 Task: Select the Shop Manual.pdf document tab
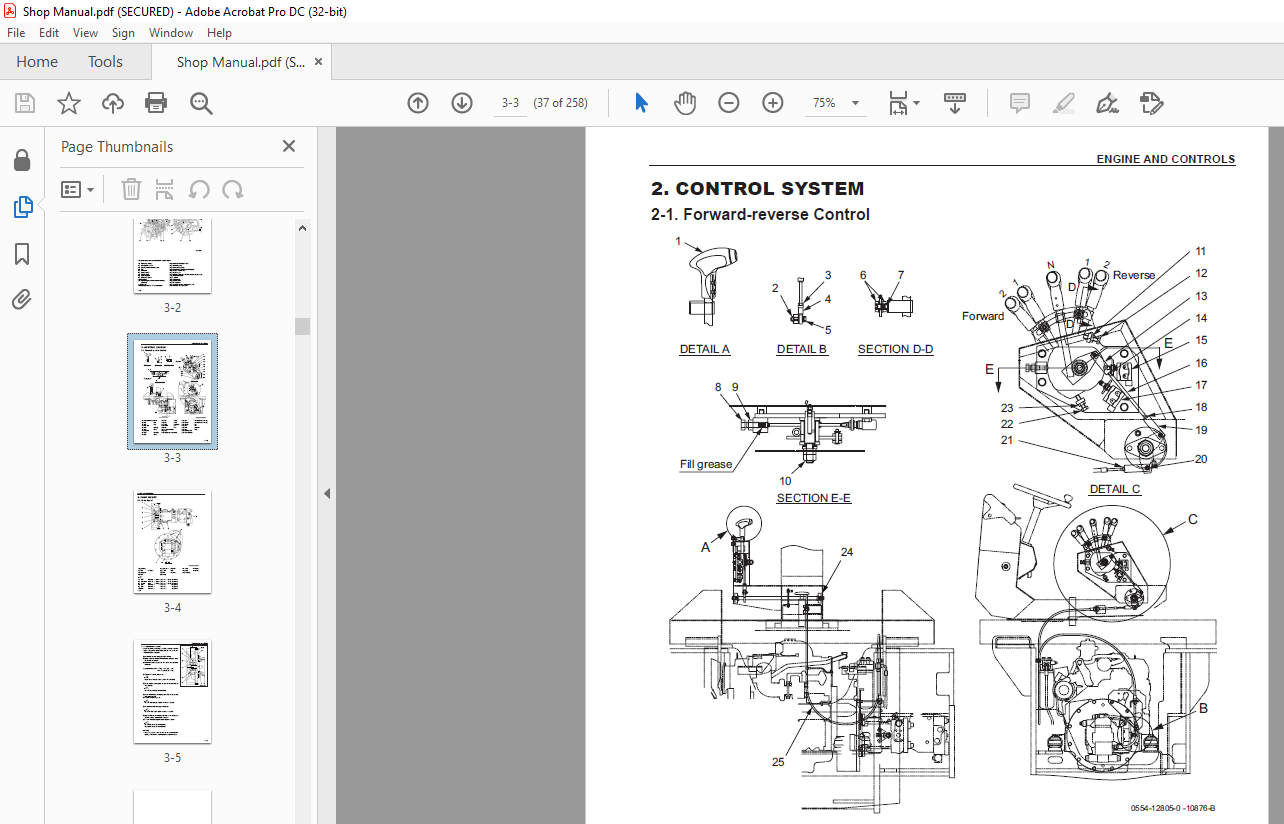(x=241, y=62)
